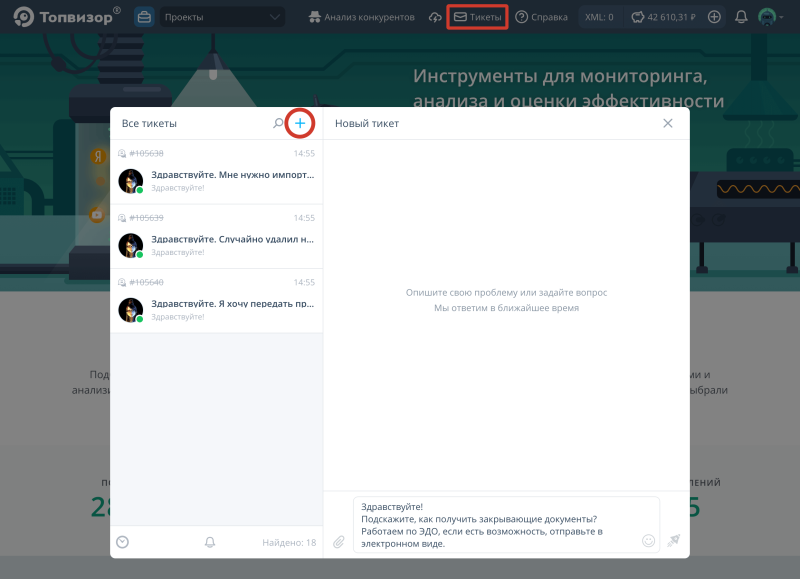Open ticket search magnifier
Viewport: 800px width, 579px height.
[278, 123]
